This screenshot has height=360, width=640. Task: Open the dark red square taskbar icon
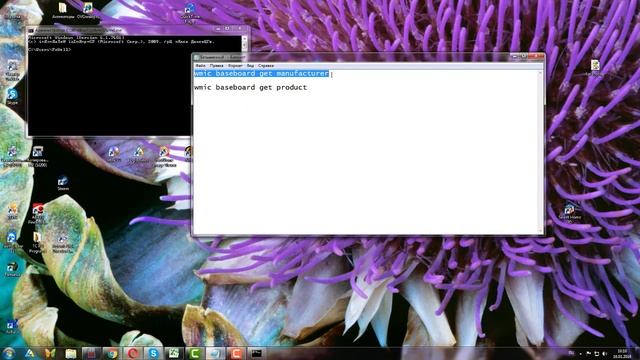click(x=91, y=353)
